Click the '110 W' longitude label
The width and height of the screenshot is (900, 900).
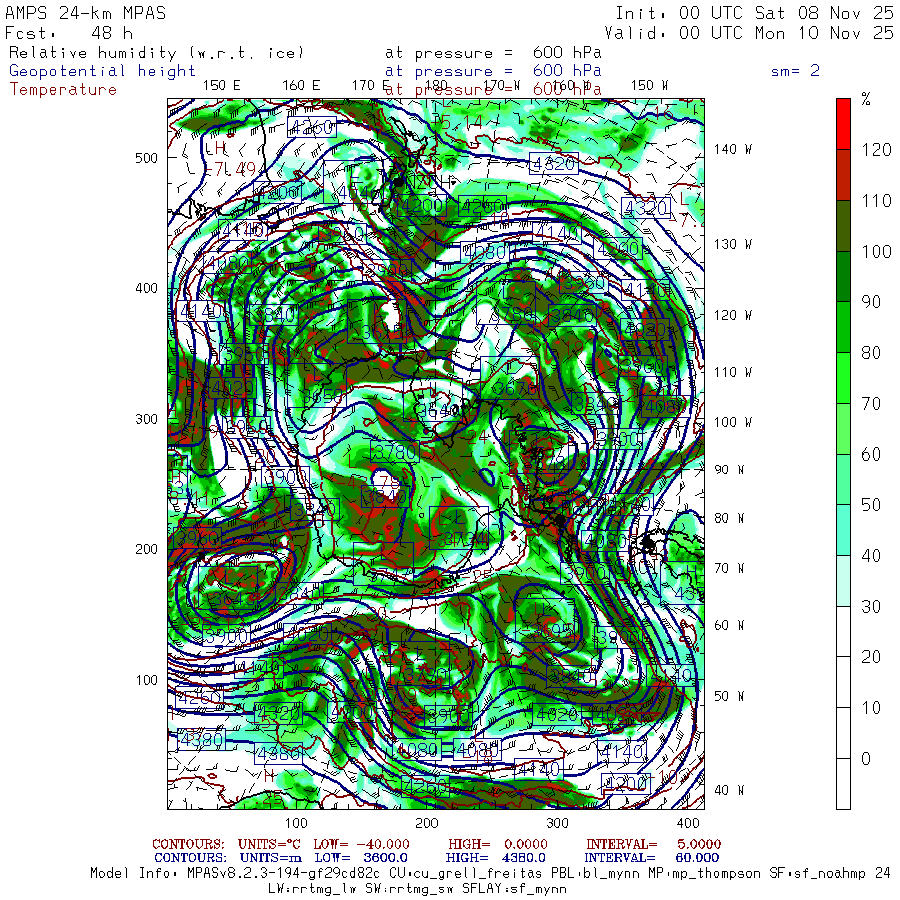coord(733,373)
